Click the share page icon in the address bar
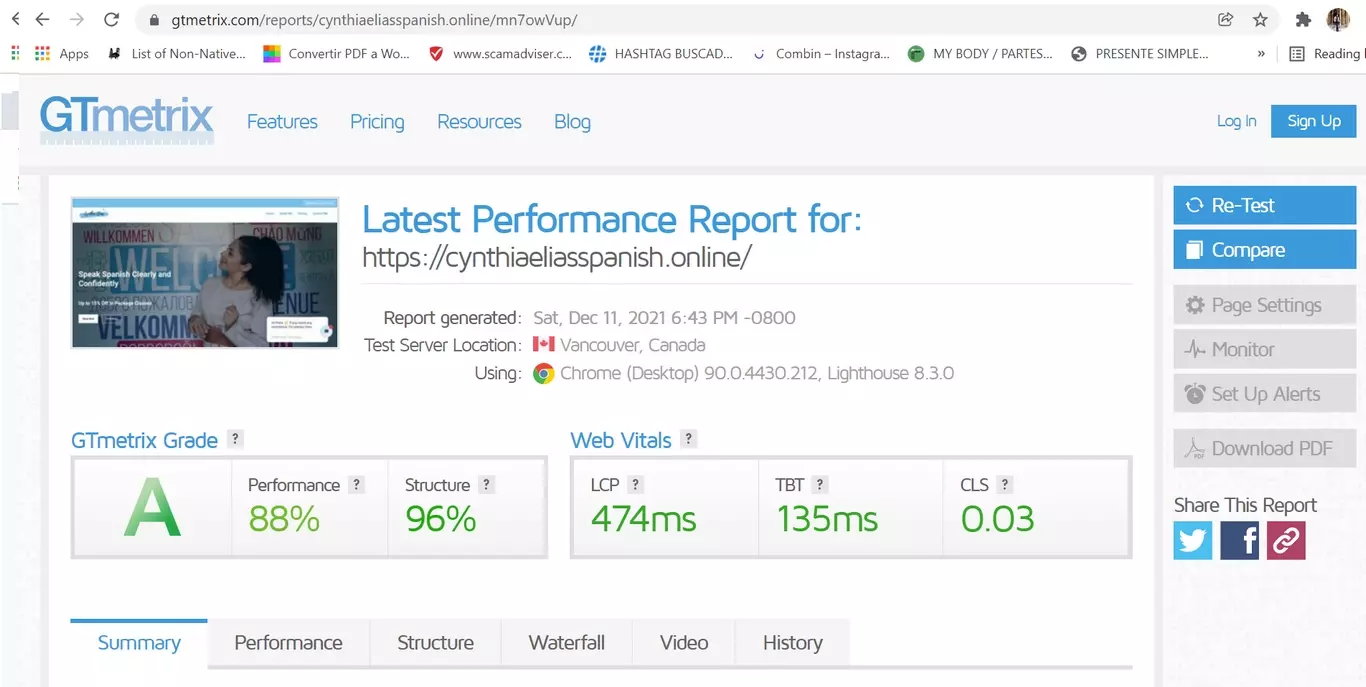This screenshot has width=1366, height=687. [1225, 19]
